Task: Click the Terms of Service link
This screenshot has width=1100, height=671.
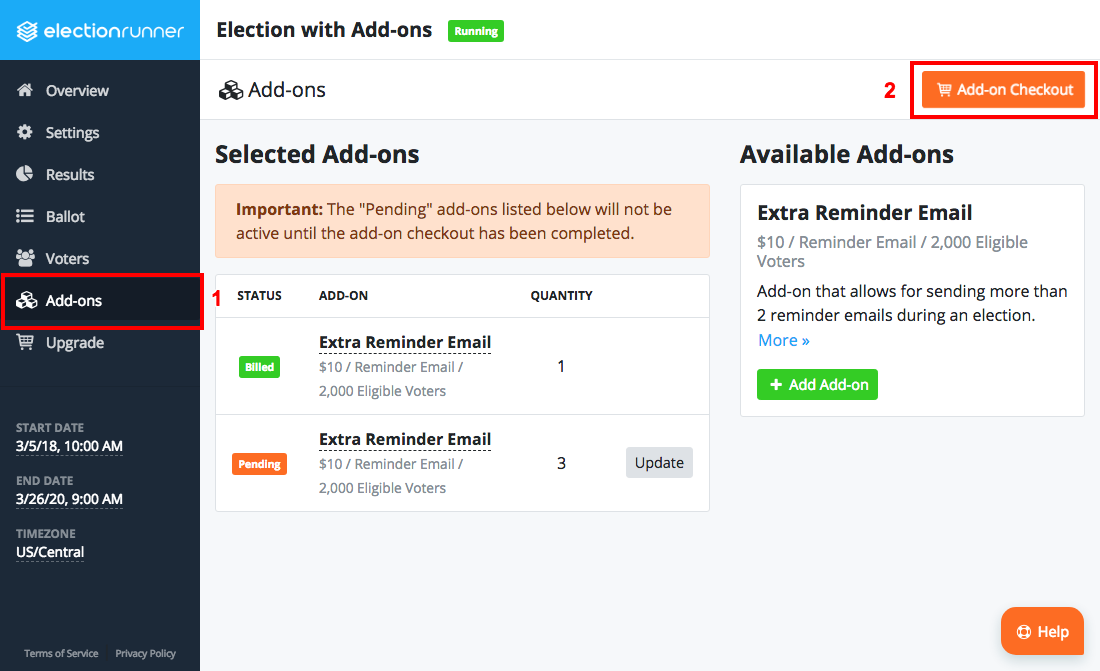Action: coord(60,653)
